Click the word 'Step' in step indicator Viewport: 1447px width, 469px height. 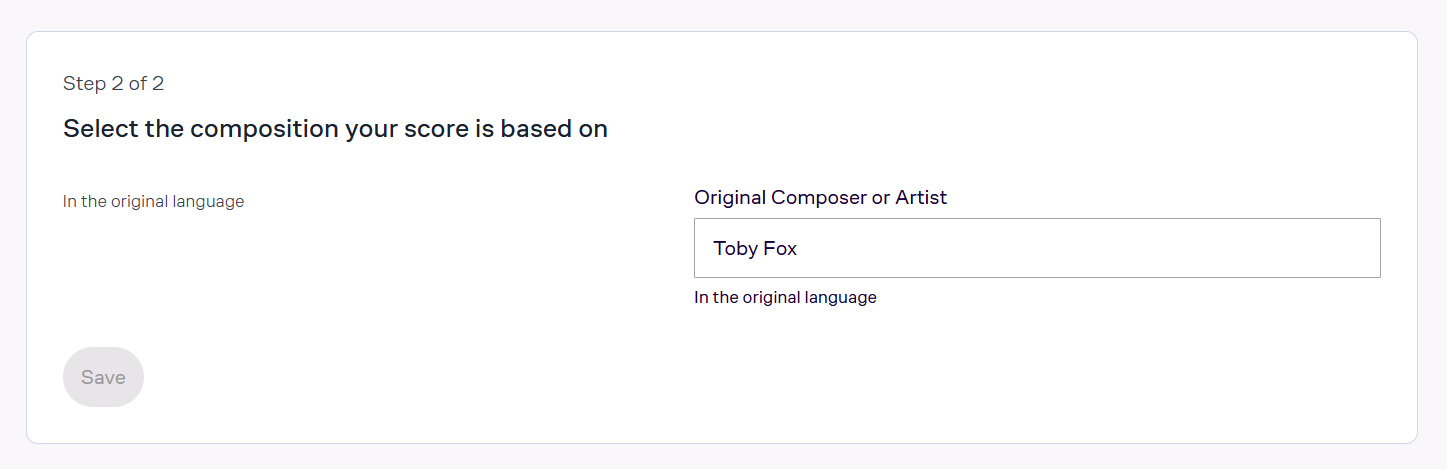[84, 83]
